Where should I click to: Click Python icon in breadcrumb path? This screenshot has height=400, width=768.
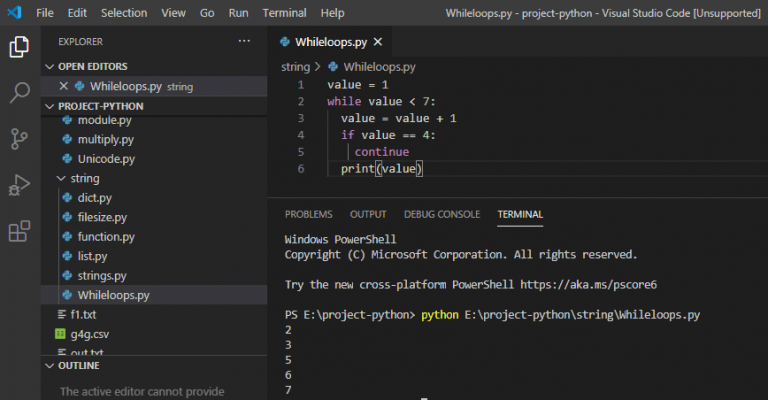[x=333, y=67]
